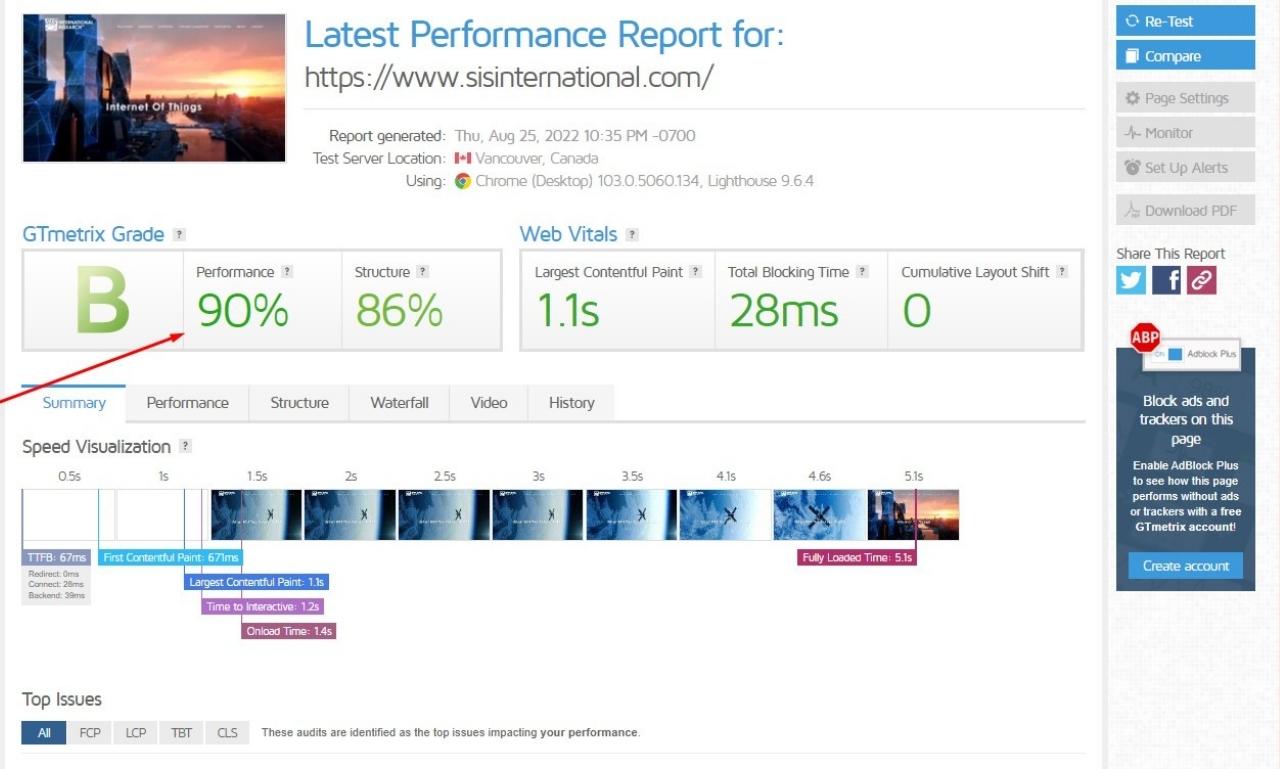Image resolution: width=1280 pixels, height=769 pixels.
Task: Open the Monitor options
Action: point(1185,132)
